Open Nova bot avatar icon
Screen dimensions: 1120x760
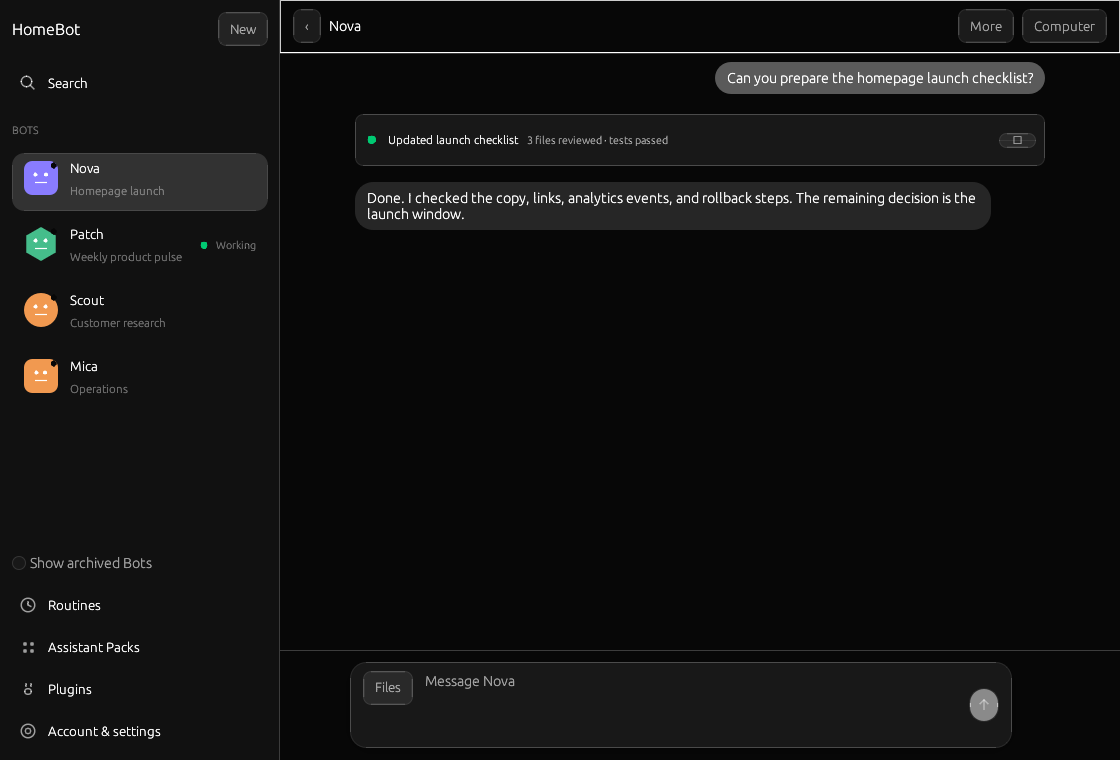41,179
